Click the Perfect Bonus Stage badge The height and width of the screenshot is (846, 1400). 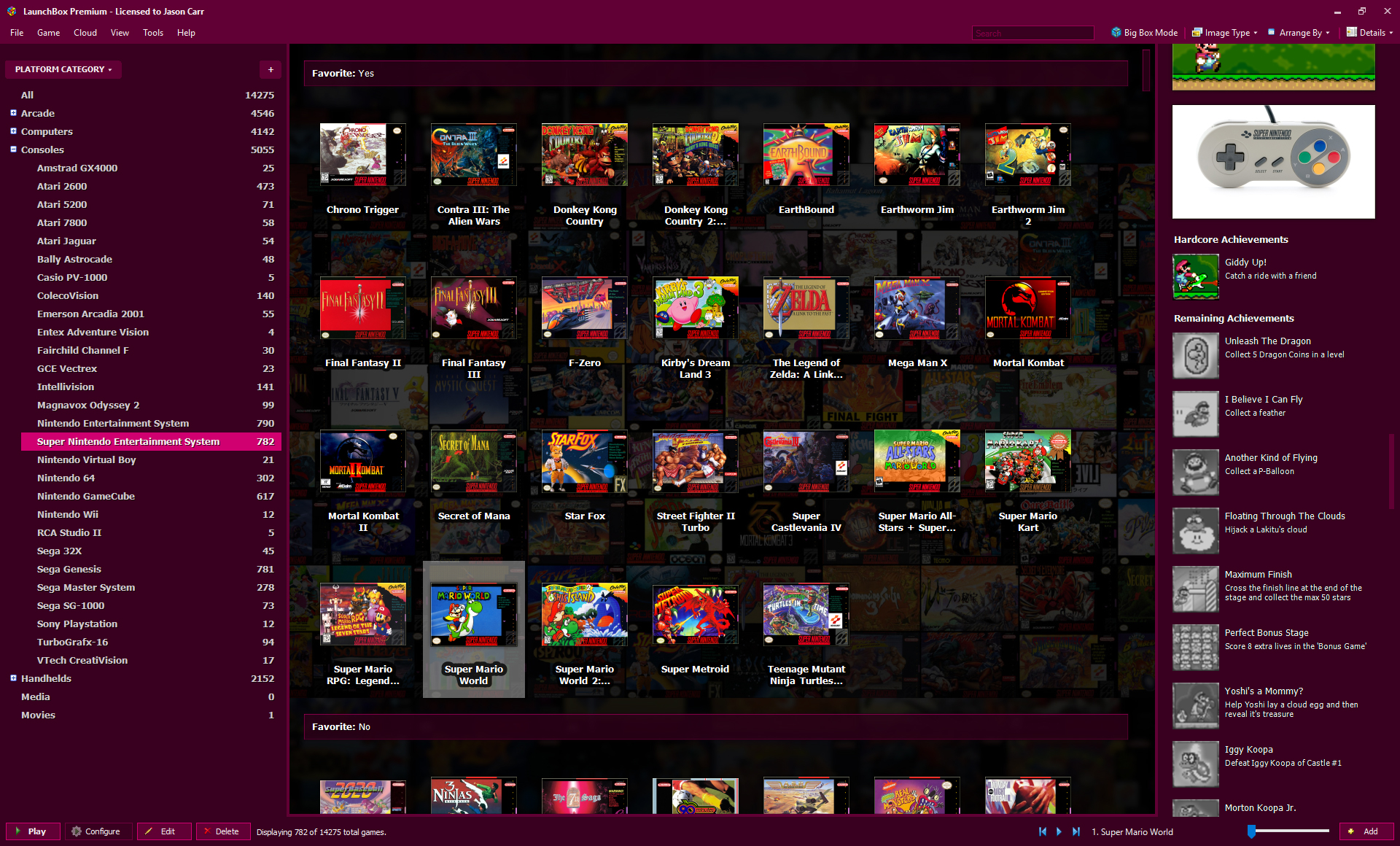[1196, 648]
